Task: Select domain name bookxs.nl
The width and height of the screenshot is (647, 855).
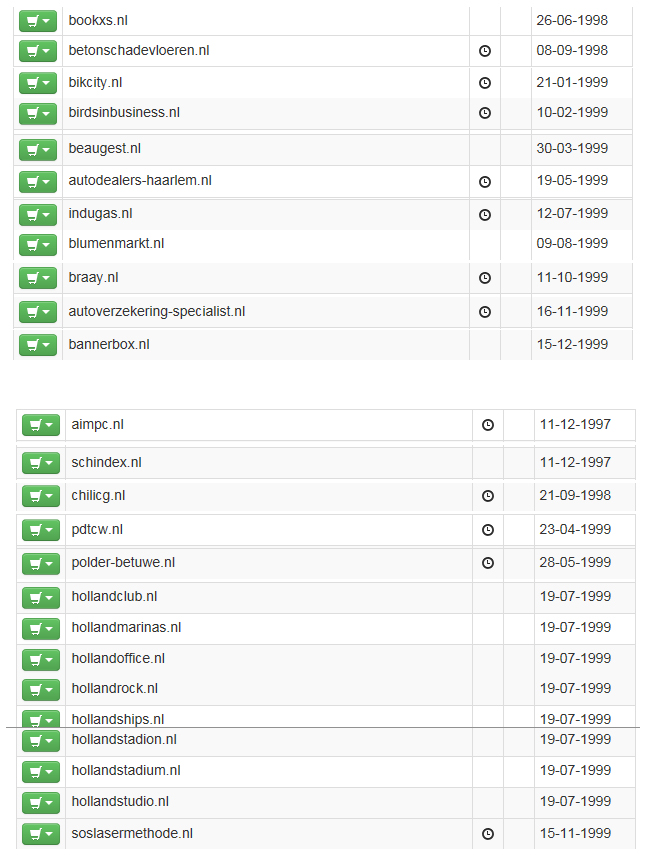Action: click(98, 20)
